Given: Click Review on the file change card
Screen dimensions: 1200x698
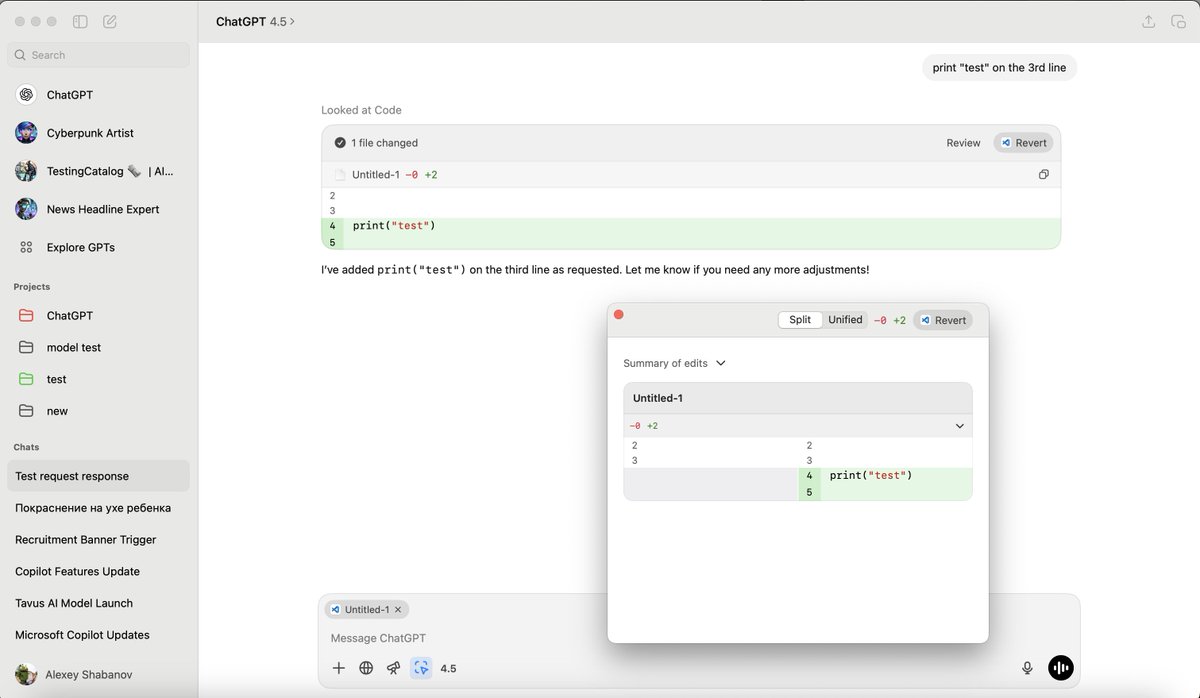Looking at the screenshot, I should point(963,143).
